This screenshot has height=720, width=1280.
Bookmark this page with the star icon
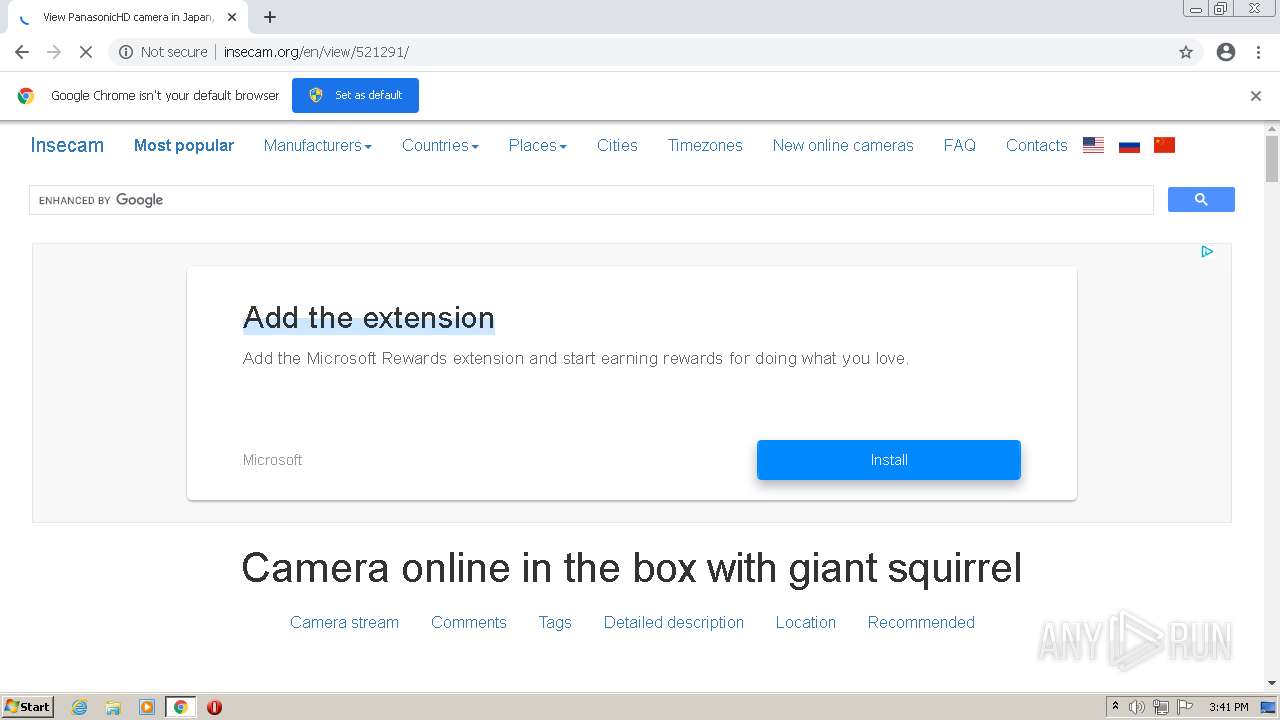pos(1186,52)
